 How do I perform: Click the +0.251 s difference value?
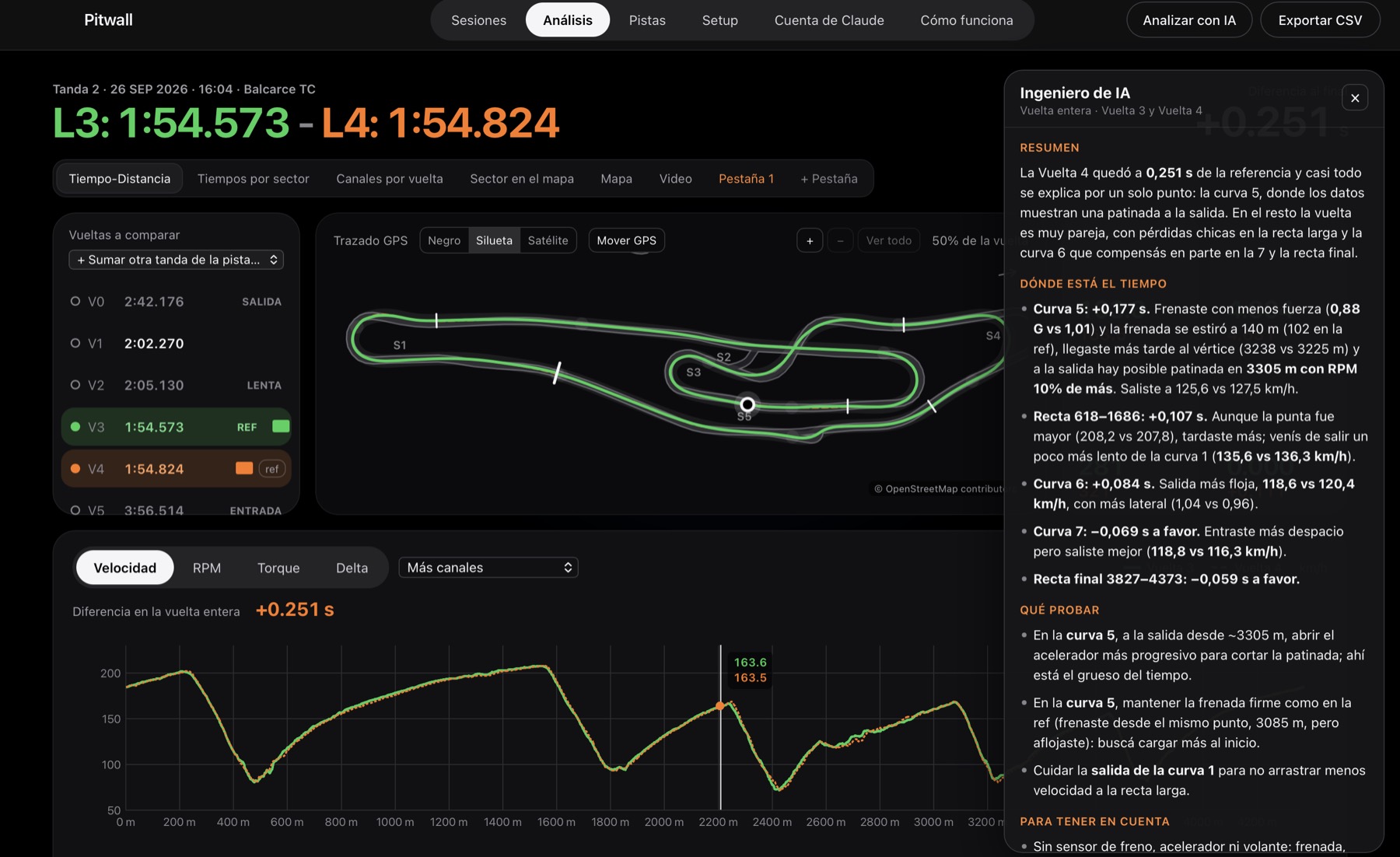pyautogui.click(x=295, y=610)
